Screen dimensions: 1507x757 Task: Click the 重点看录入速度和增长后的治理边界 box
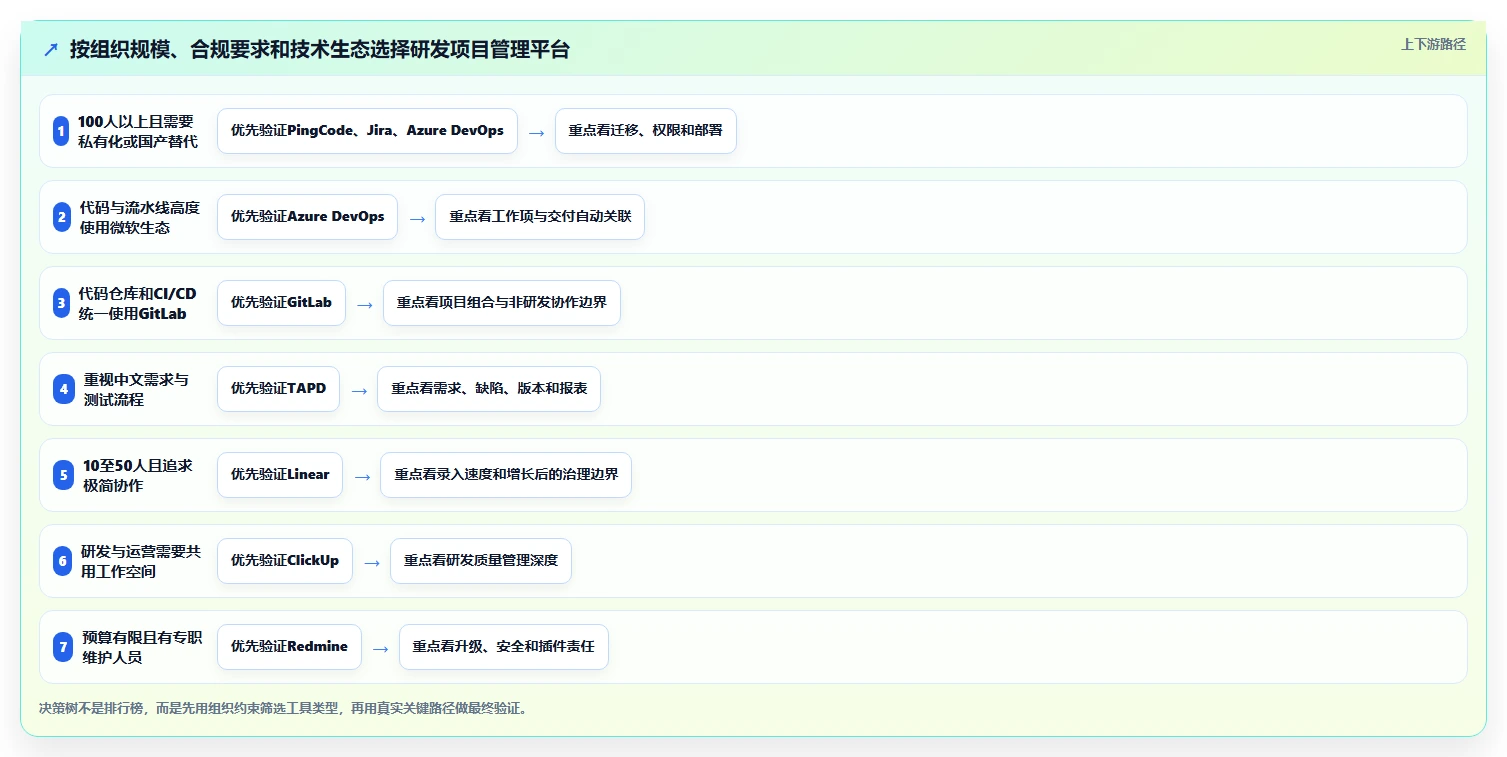[x=506, y=475]
